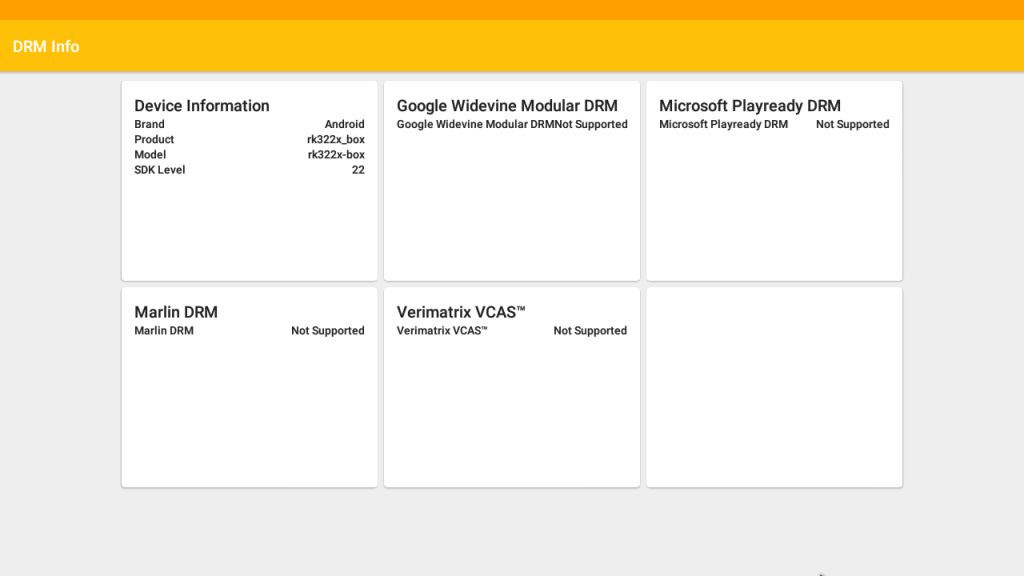Click the Microsoft Playready DRM row label
The height and width of the screenshot is (576, 1024).
click(x=724, y=124)
